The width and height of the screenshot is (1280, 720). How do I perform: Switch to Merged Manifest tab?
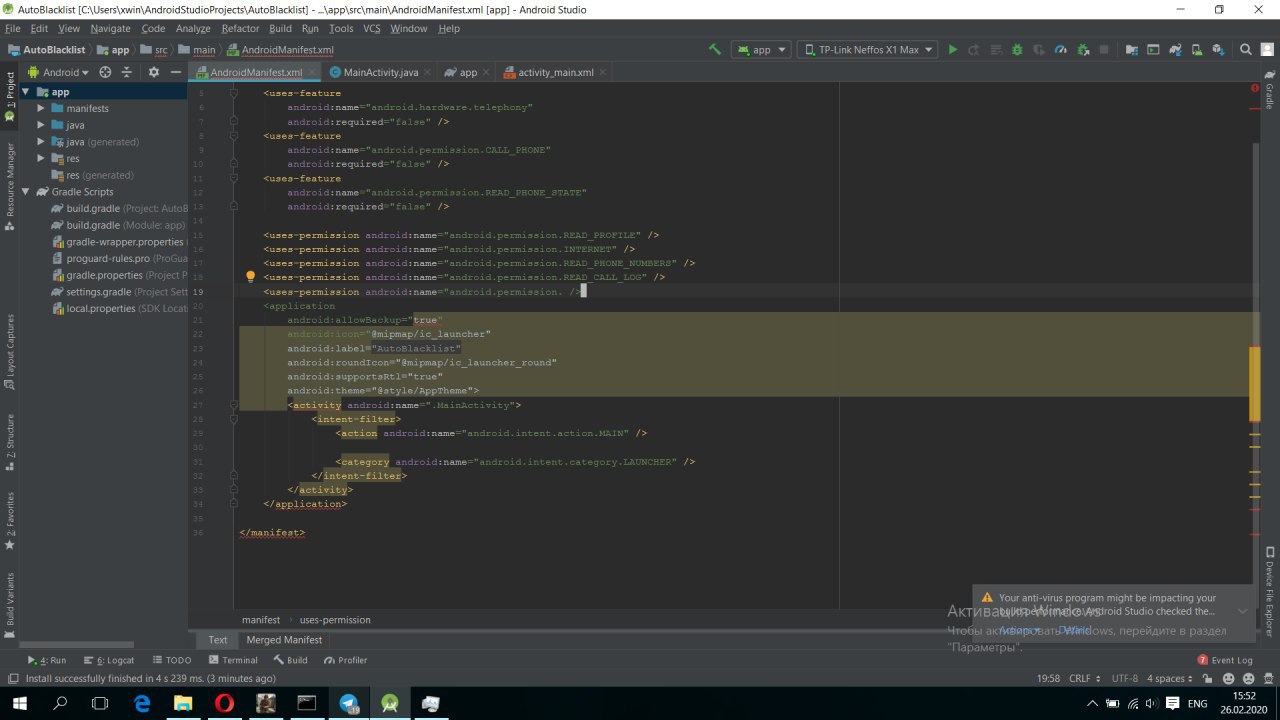point(284,640)
